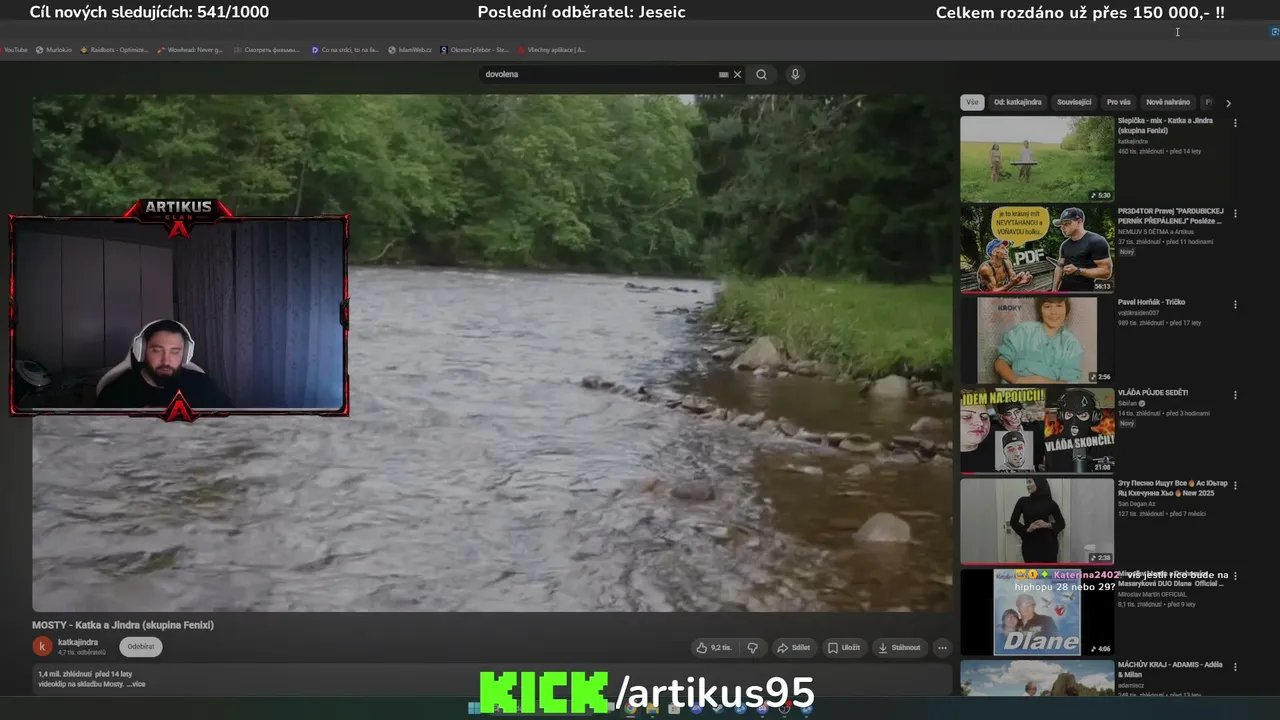
Task: Open the "Slepička - mix - Katka a Jindra" title
Action: (1165, 125)
